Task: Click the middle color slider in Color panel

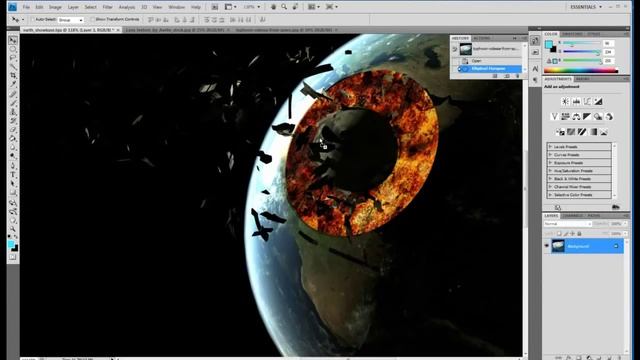Action: click(581, 52)
